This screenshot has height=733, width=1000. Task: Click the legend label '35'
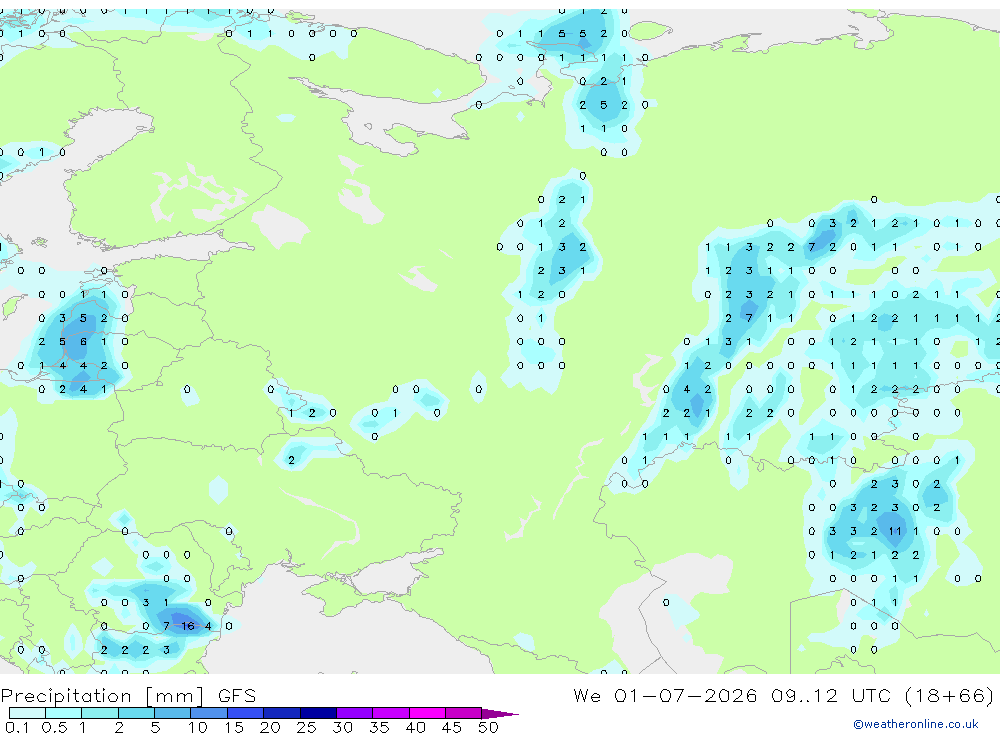click(x=379, y=727)
